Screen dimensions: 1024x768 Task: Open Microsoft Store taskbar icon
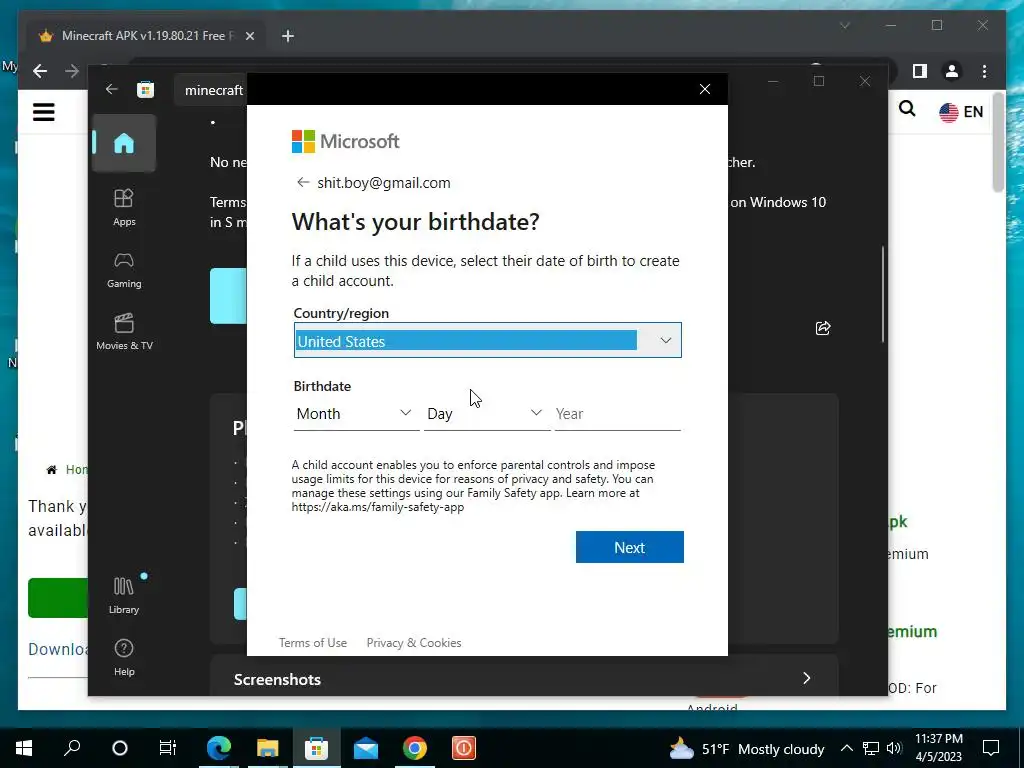click(x=317, y=748)
